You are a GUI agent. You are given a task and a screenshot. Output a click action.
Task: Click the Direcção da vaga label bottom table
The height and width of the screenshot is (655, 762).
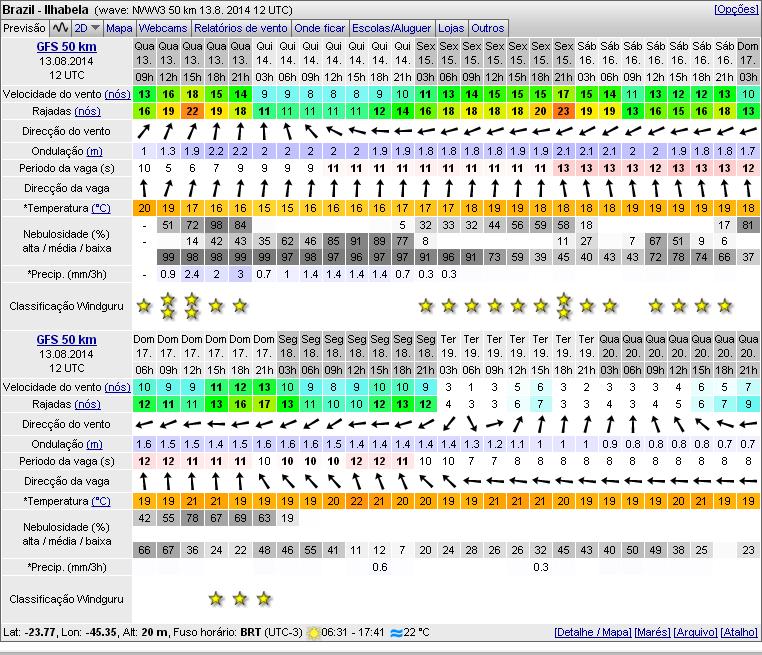click(67, 481)
